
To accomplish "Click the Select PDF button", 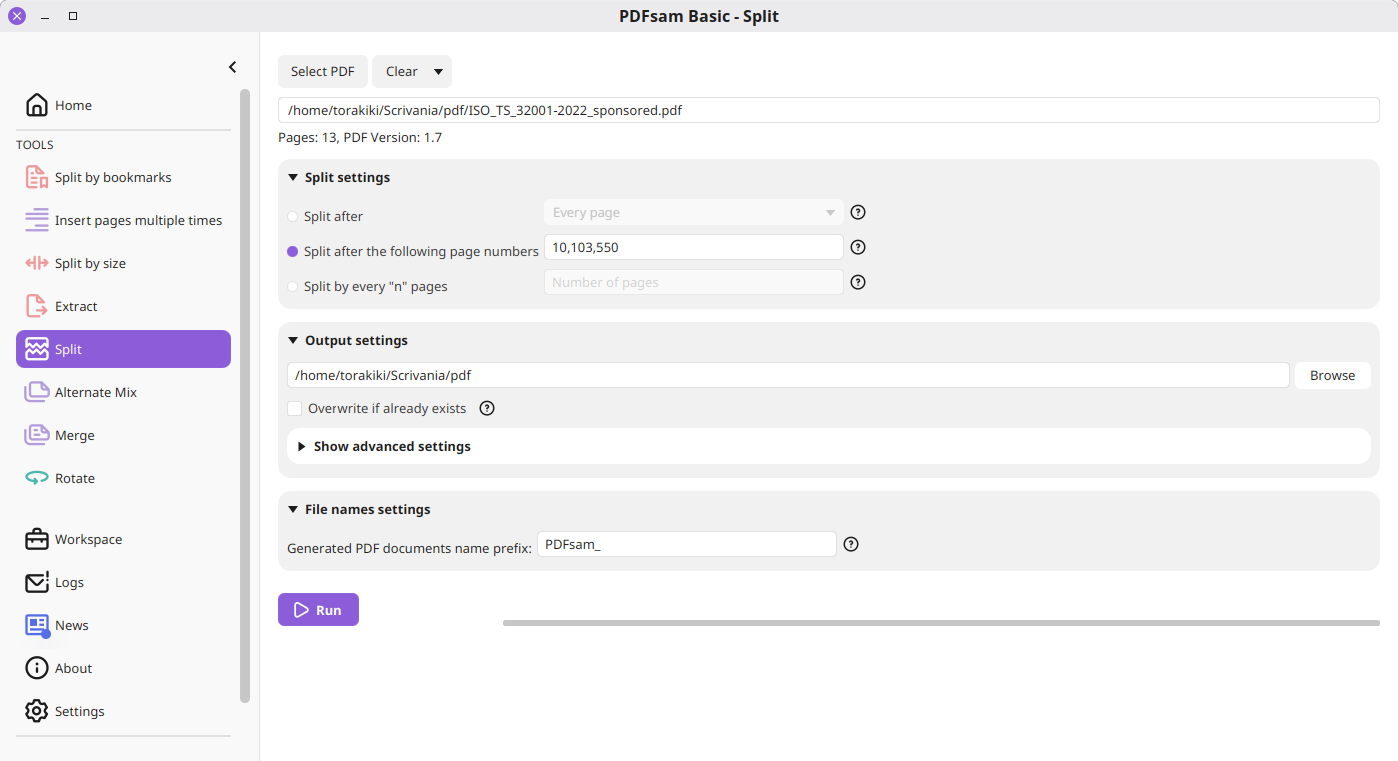I will [323, 72].
